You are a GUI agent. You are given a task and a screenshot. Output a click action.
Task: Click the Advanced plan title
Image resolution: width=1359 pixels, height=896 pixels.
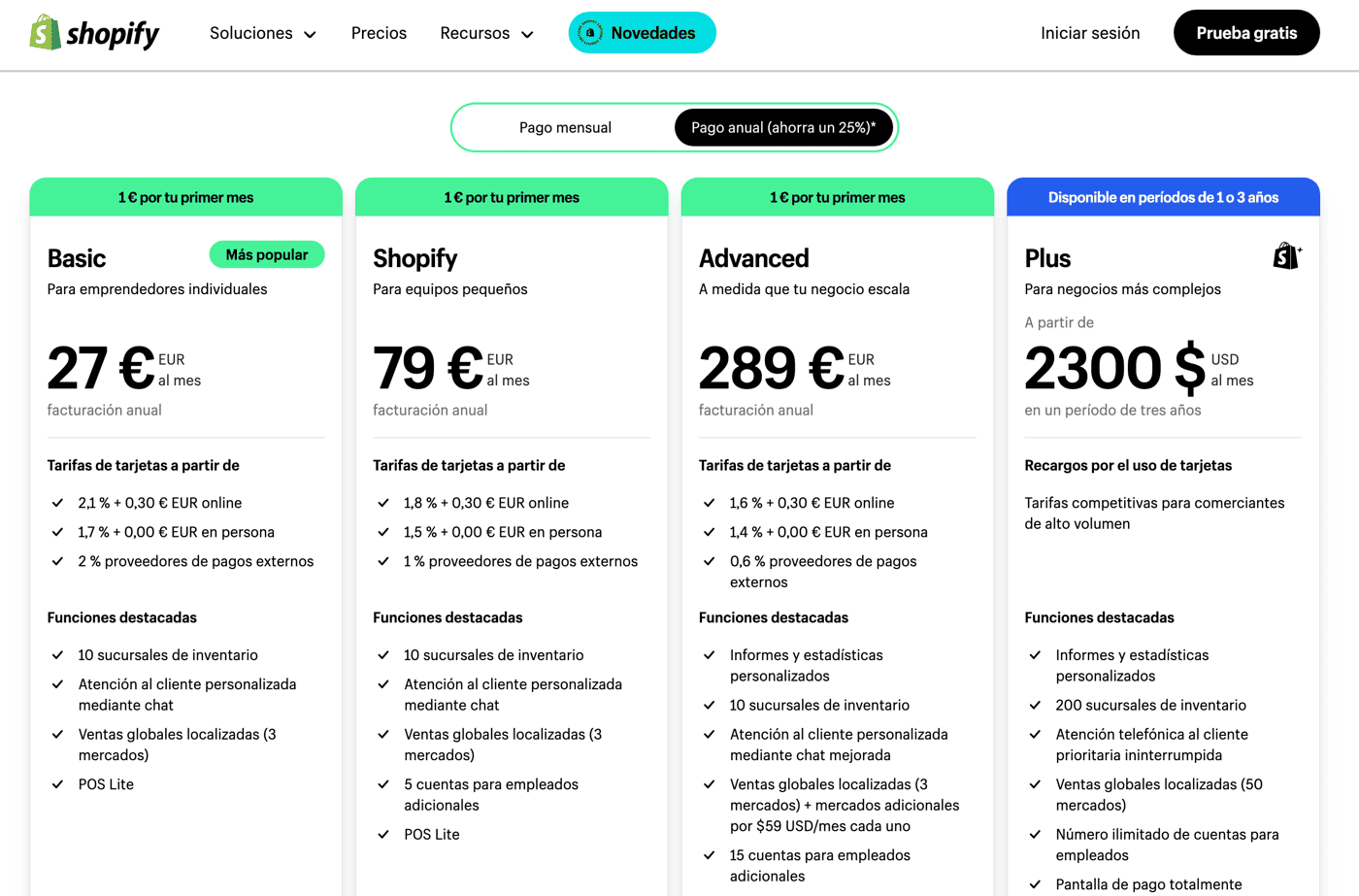click(x=754, y=258)
